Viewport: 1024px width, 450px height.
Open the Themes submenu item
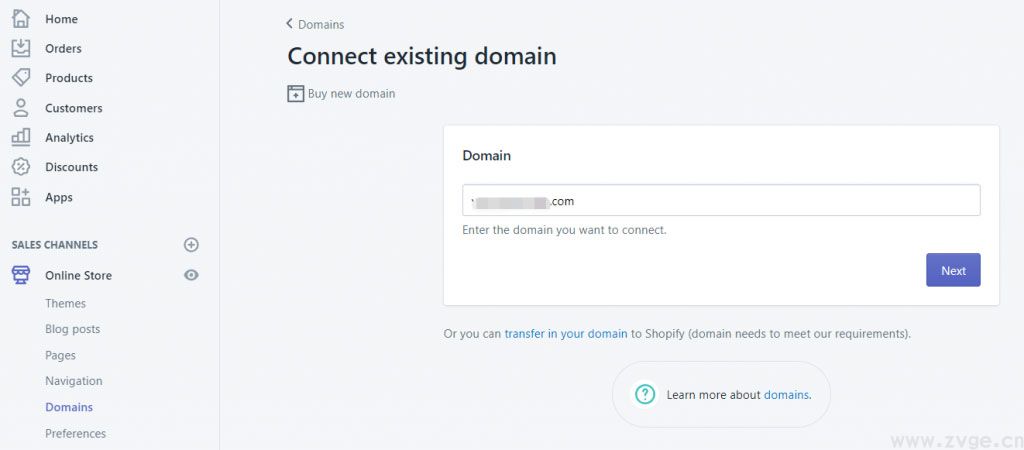[x=65, y=303]
